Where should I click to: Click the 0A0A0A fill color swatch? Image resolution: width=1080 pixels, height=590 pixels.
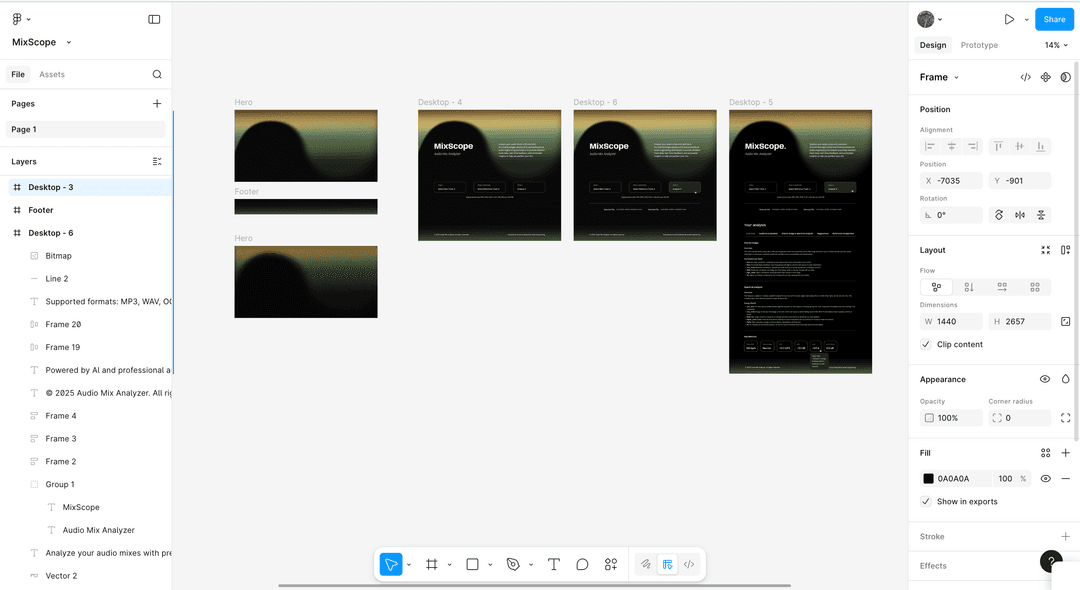(x=928, y=478)
